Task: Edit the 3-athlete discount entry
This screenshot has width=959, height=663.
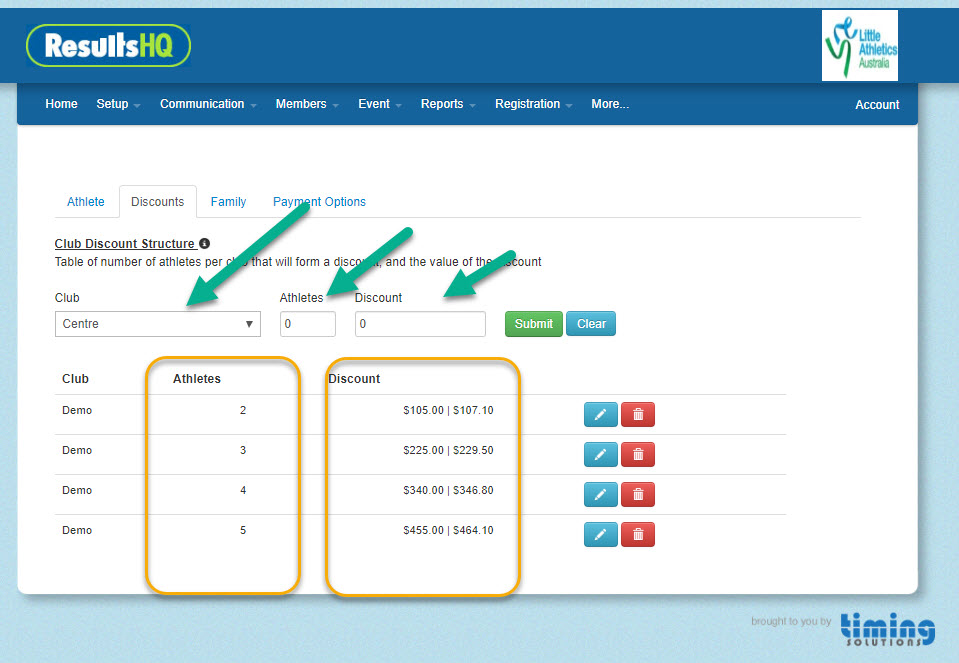Action: 600,454
